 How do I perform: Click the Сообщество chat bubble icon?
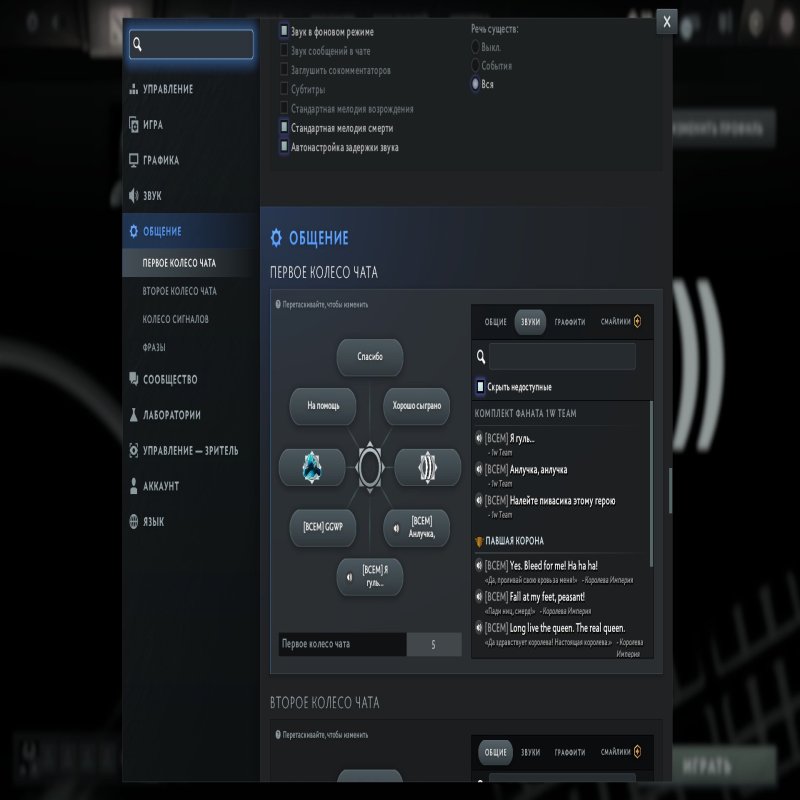coord(133,379)
